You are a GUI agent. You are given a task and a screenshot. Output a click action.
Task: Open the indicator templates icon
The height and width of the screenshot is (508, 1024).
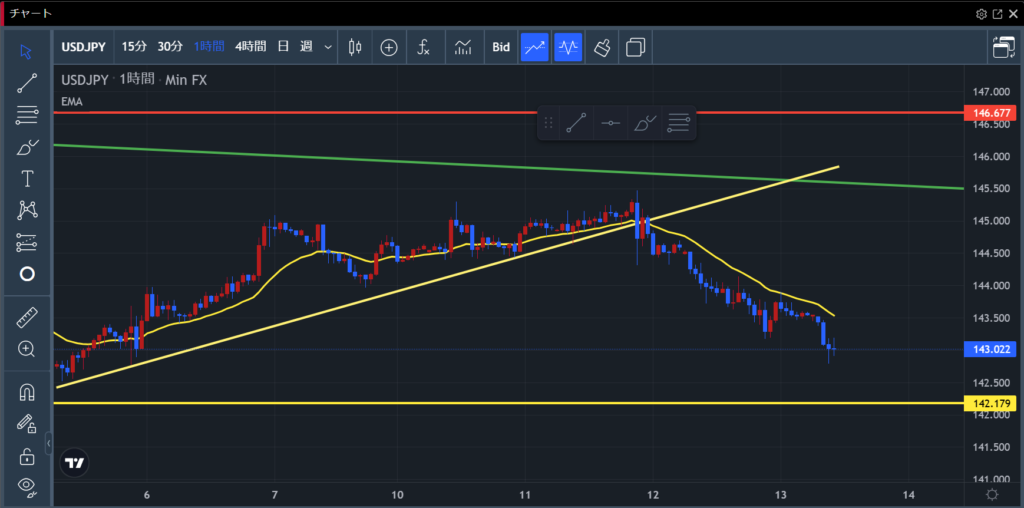463,47
